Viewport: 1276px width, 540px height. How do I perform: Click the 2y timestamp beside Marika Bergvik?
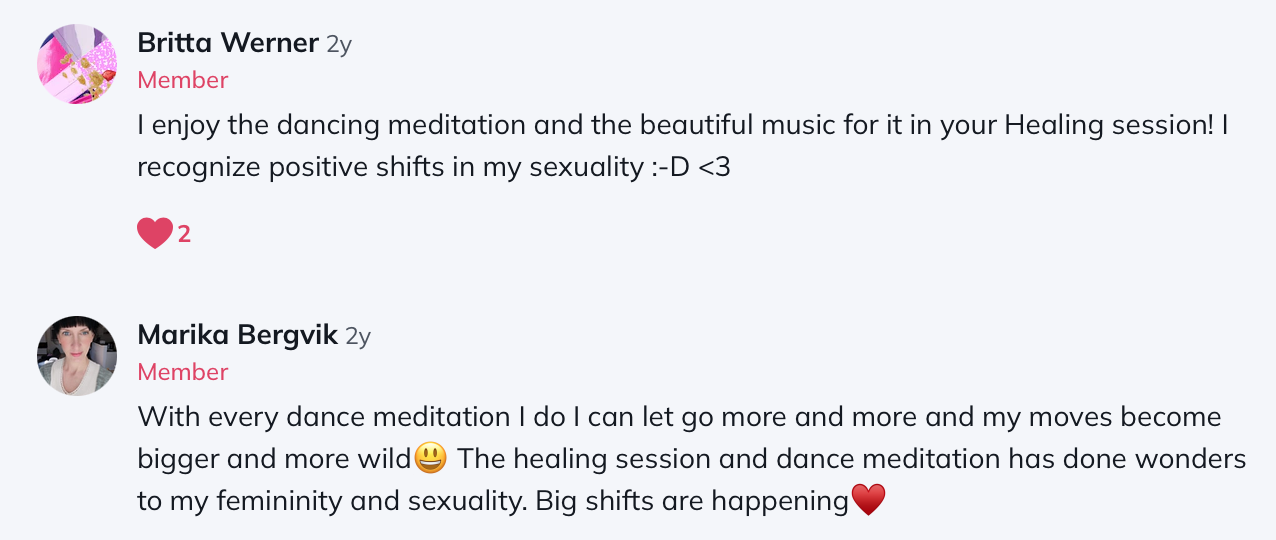pyautogui.click(x=358, y=337)
